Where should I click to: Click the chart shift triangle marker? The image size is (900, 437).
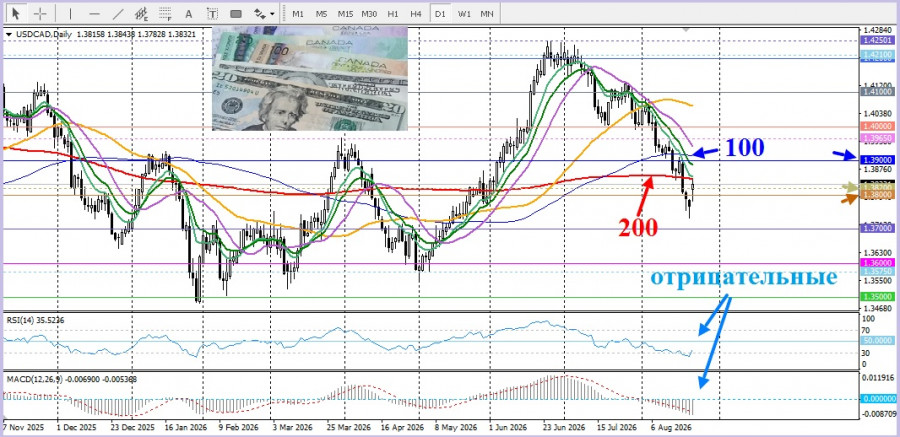coord(685,29)
